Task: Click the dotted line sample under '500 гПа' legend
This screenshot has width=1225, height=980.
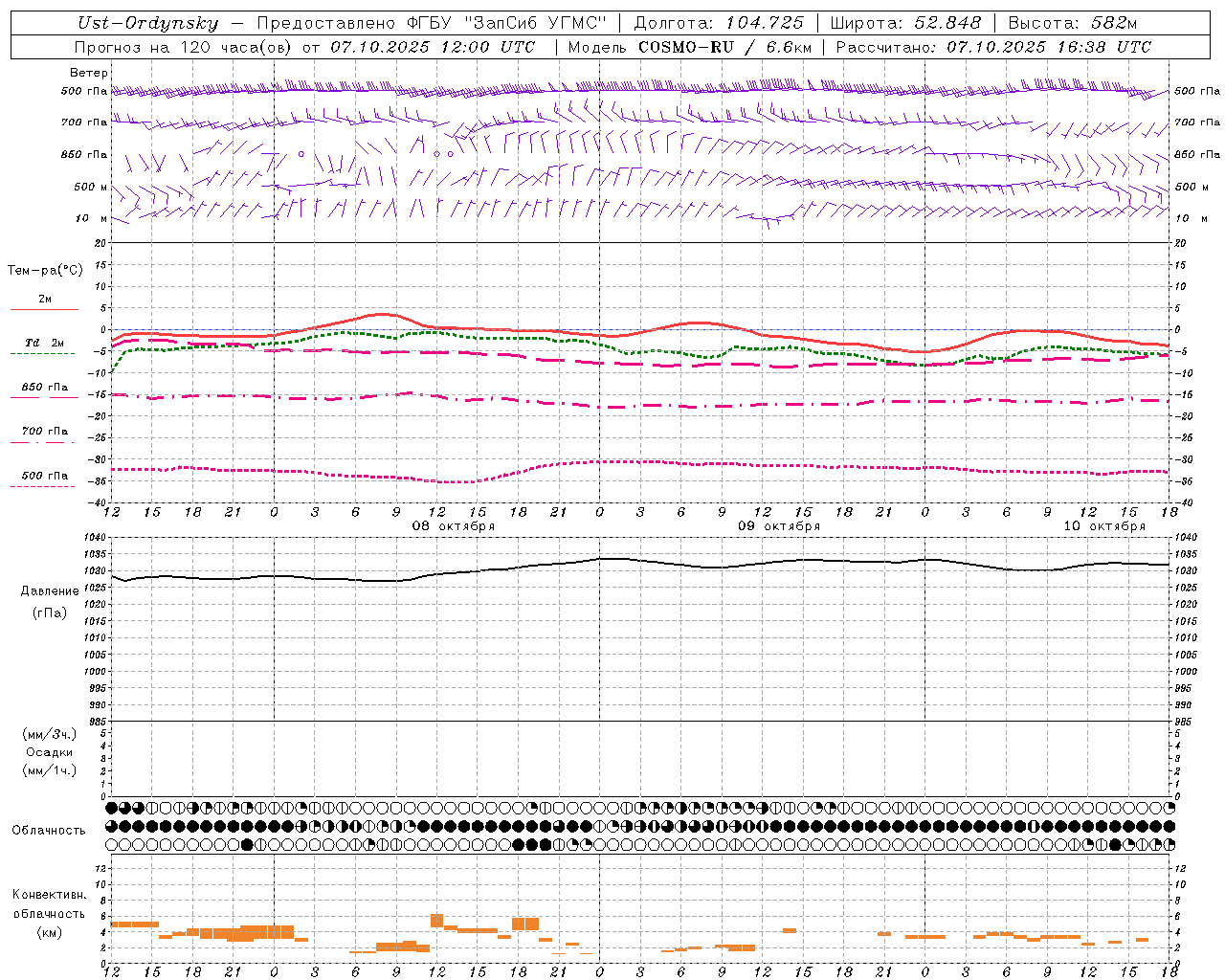Action: tap(42, 486)
